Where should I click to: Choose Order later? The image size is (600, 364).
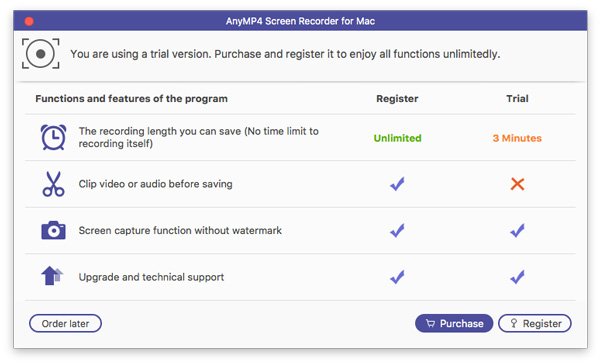coord(65,323)
